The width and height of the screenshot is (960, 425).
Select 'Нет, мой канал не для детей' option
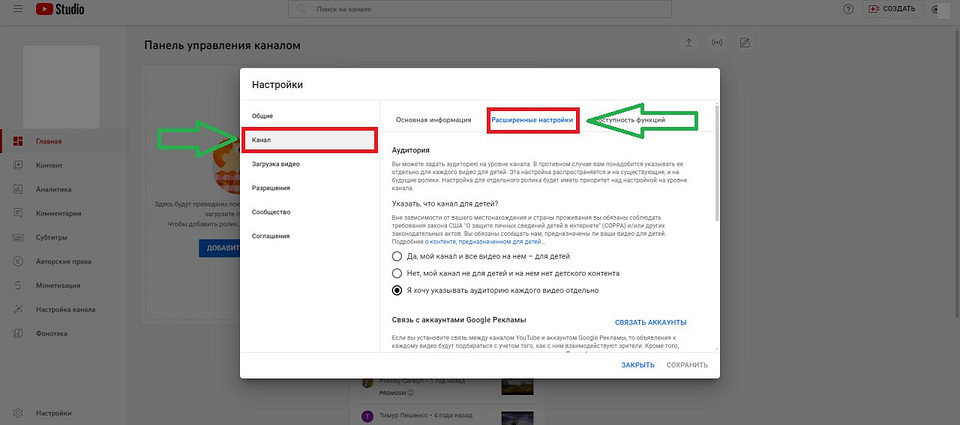398,273
